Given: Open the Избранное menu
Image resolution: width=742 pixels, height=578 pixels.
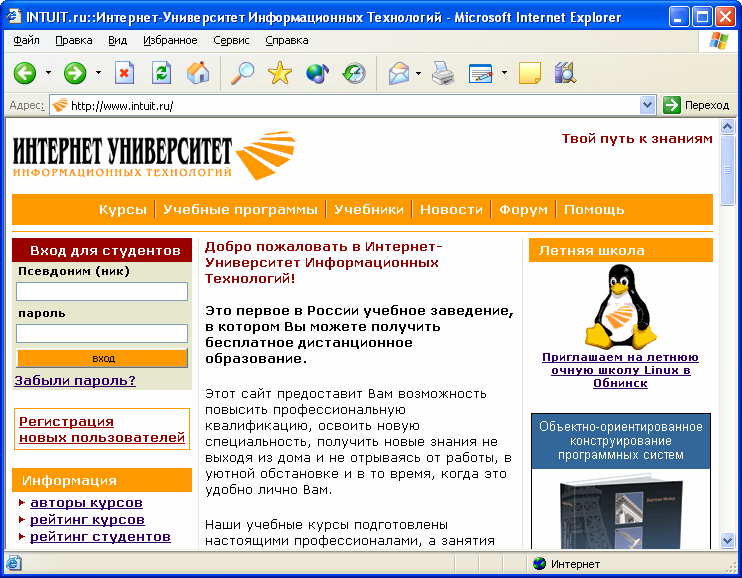Looking at the screenshot, I should click(170, 40).
